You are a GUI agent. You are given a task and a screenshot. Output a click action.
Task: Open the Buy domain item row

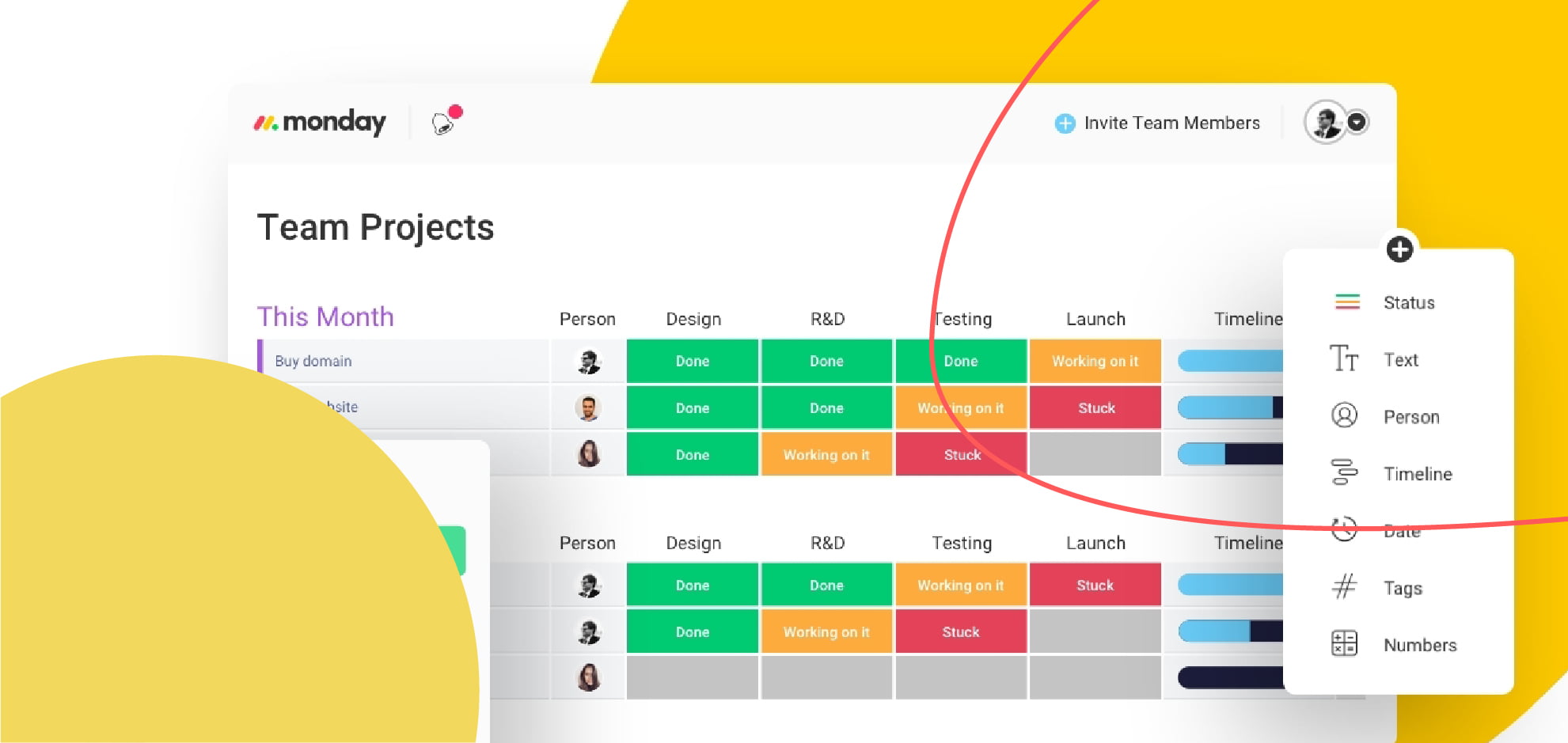coord(403,361)
